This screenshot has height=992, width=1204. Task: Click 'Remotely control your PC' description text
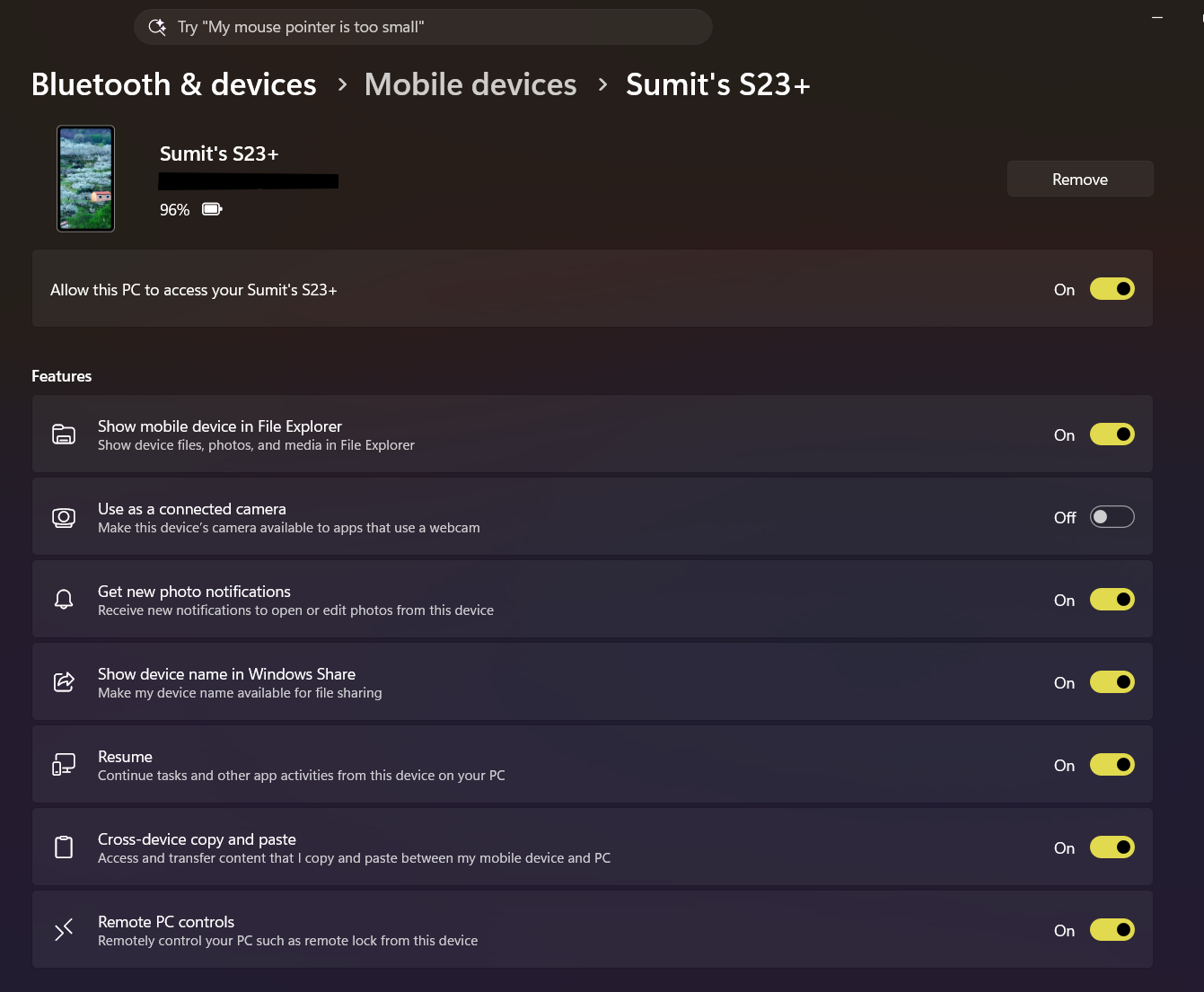tap(288, 941)
